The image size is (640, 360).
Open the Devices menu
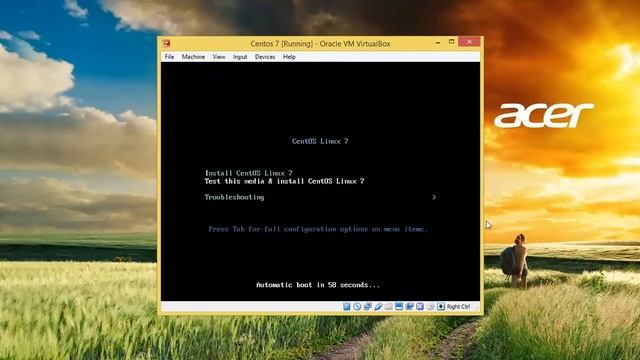coord(265,57)
